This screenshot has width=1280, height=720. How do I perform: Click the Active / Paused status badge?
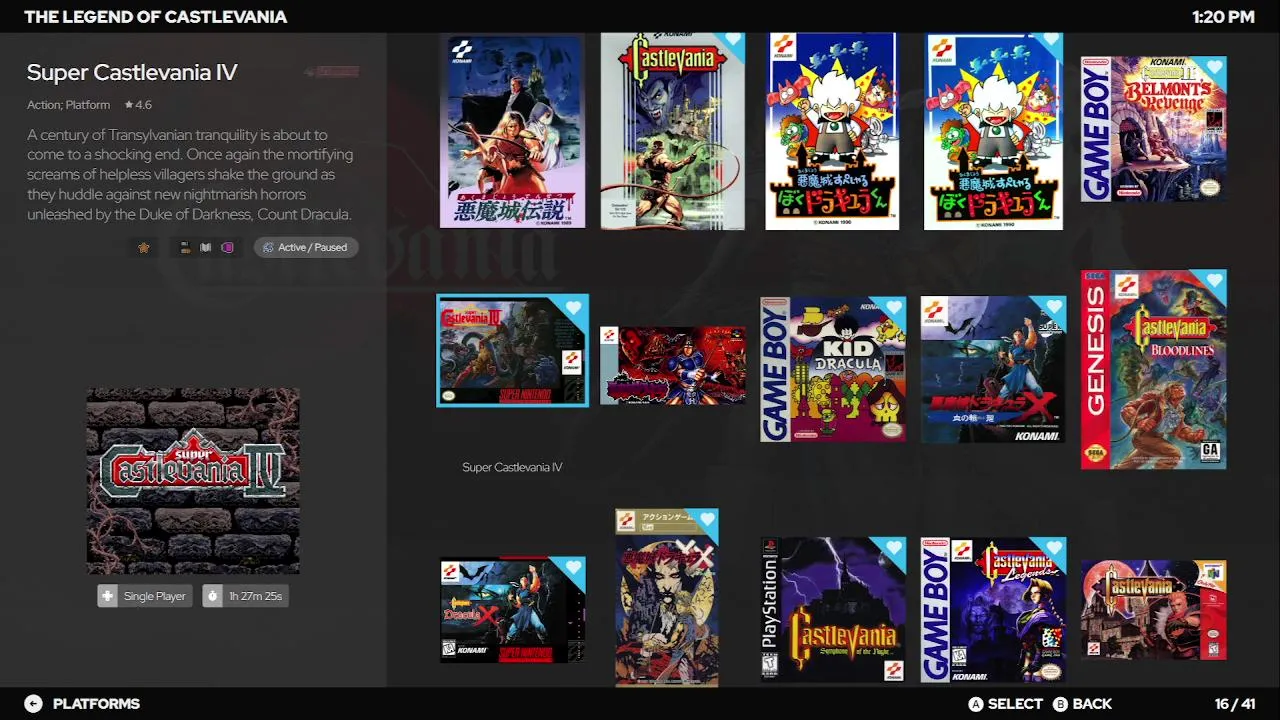click(x=306, y=247)
